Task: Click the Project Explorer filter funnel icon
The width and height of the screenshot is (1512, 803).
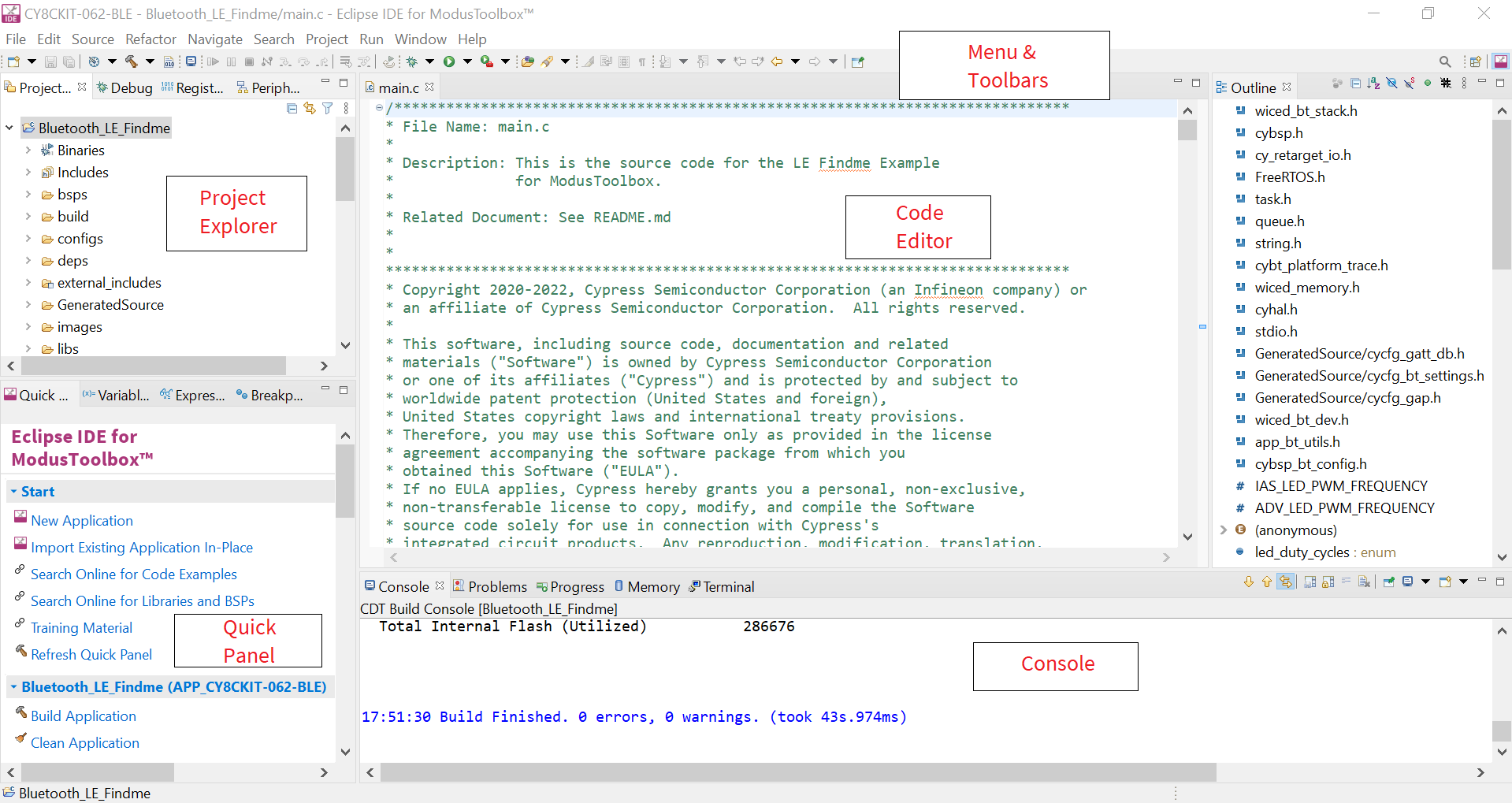Action: 328,108
